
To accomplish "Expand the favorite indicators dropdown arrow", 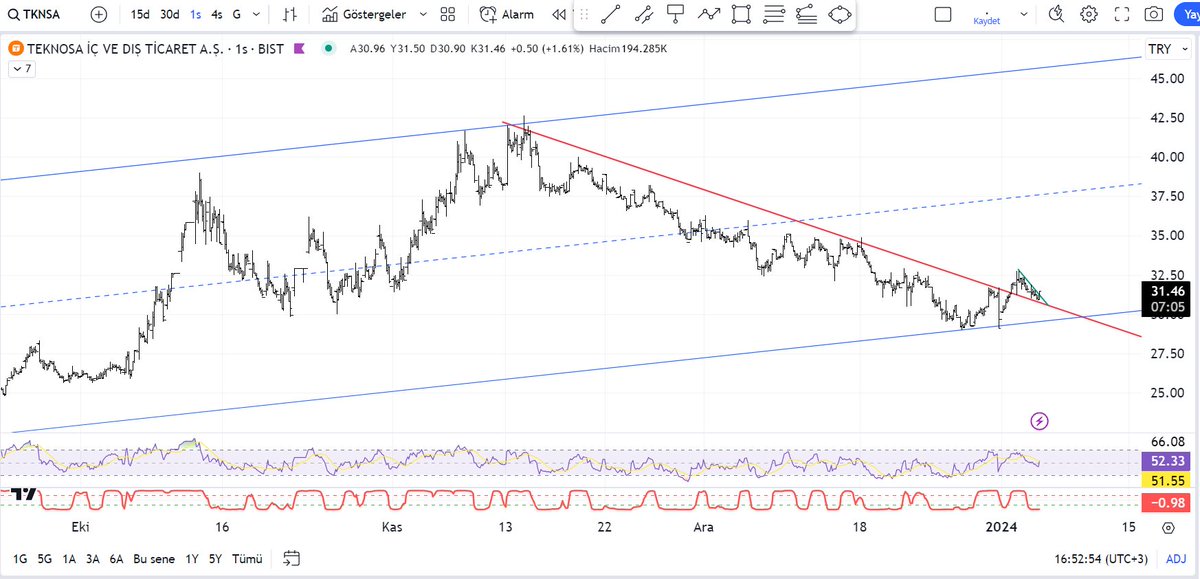I will tap(423, 15).
